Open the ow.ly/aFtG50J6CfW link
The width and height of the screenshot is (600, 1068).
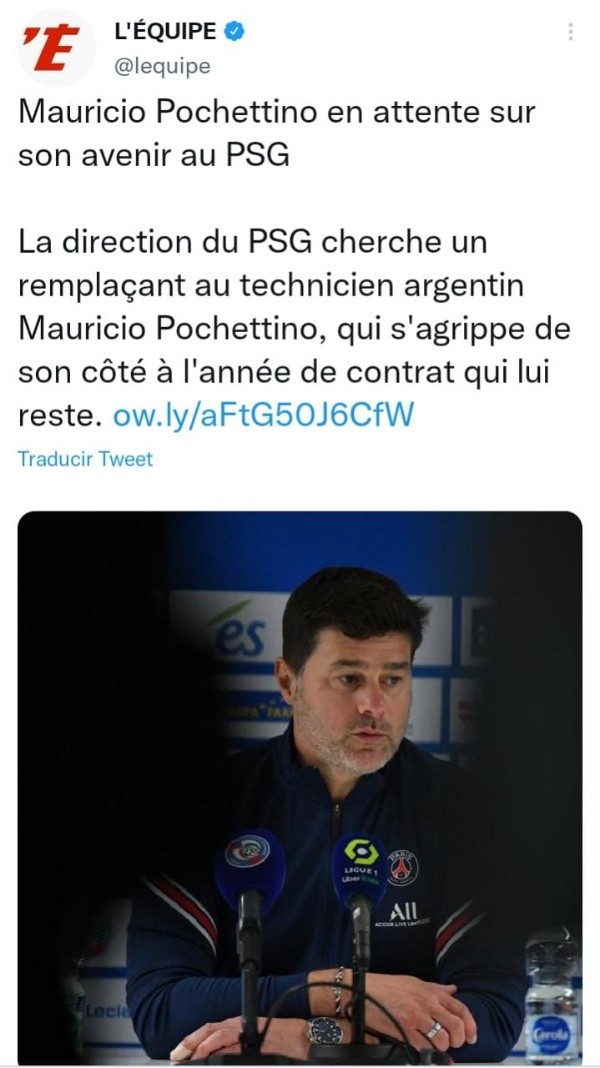pos(263,414)
